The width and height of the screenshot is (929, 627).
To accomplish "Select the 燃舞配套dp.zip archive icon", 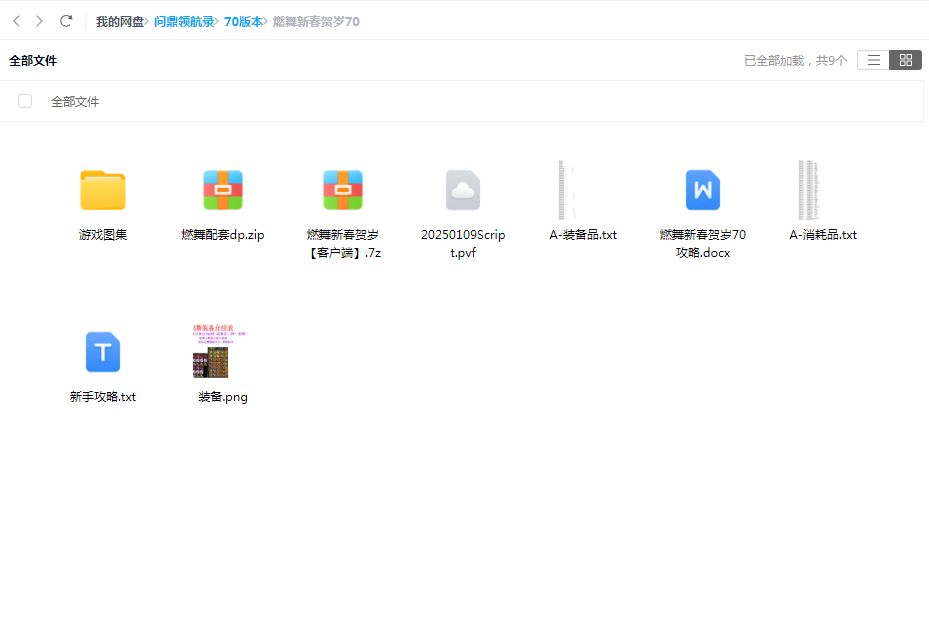I will [223, 190].
